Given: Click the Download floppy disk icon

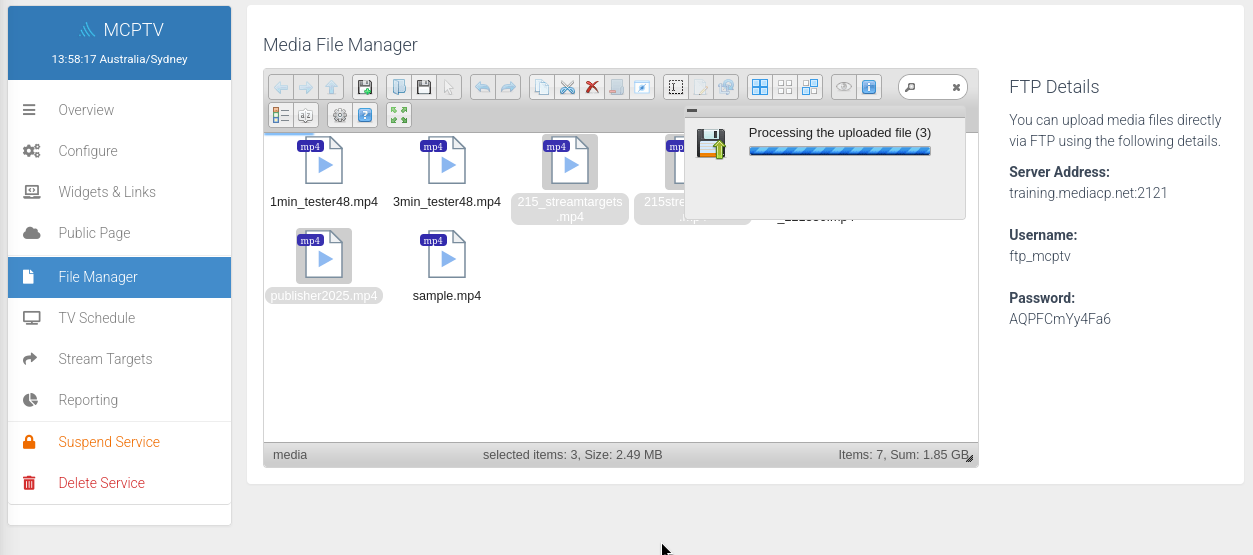Looking at the screenshot, I should click(x=424, y=87).
